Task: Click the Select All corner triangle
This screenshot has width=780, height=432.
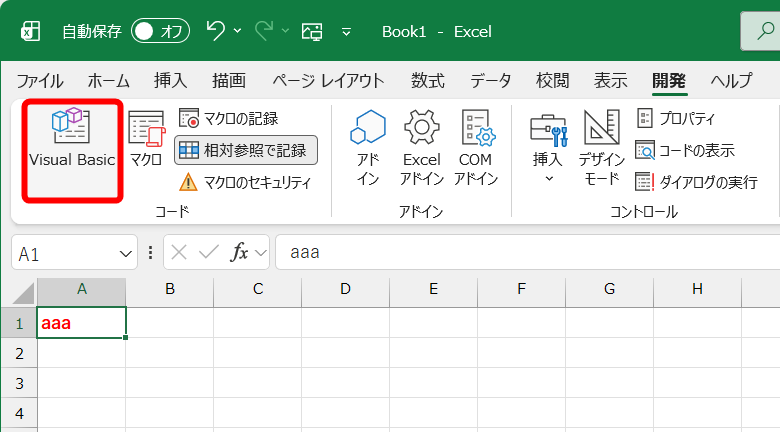Action: pyautogui.click(x=23, y=293)
